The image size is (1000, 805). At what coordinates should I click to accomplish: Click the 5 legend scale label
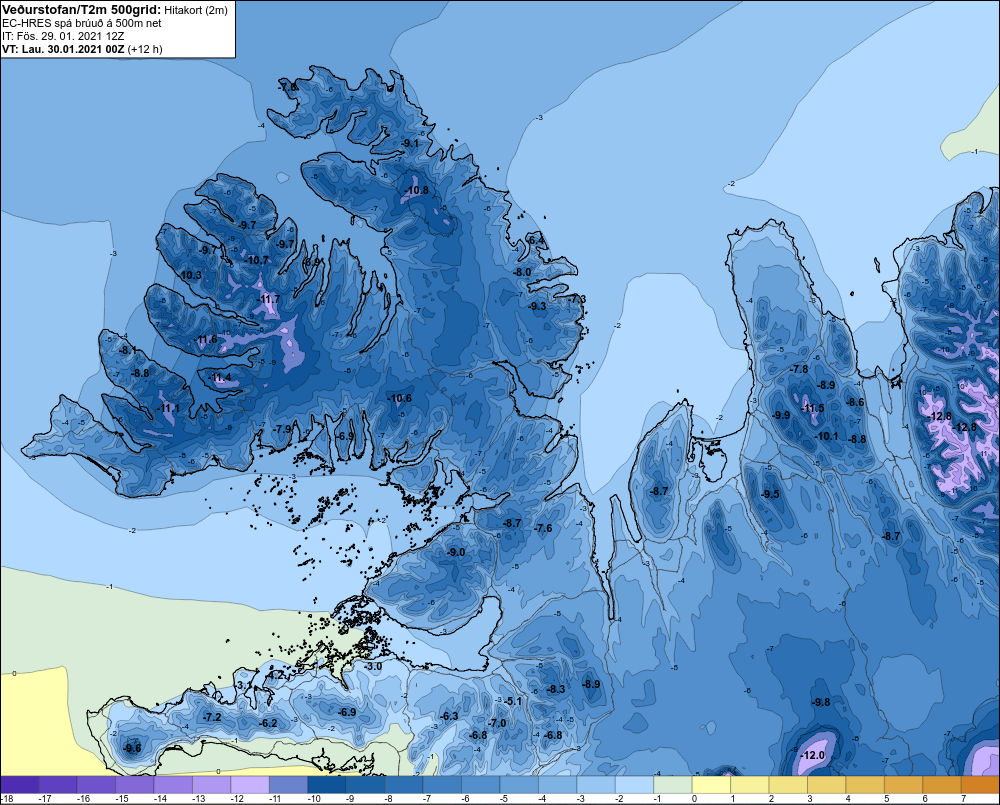[886, 799]
